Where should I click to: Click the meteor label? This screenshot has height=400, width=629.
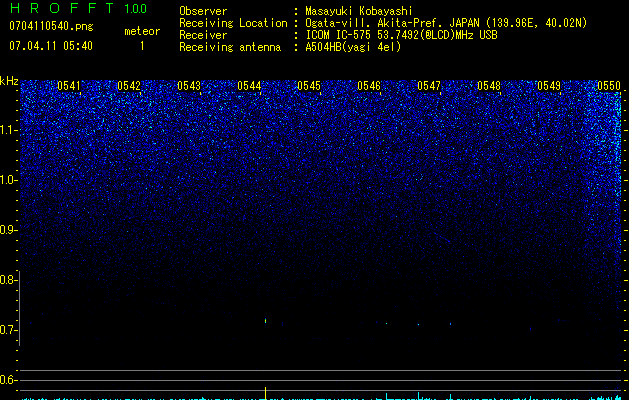[x=142, y=31]
